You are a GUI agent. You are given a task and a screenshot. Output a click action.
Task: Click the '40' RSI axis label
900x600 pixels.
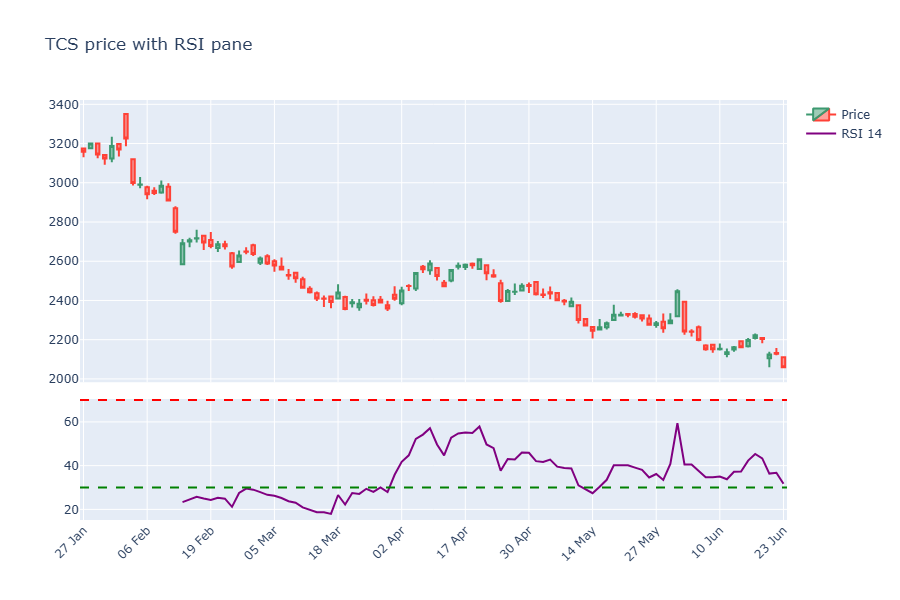coord(71,466)
